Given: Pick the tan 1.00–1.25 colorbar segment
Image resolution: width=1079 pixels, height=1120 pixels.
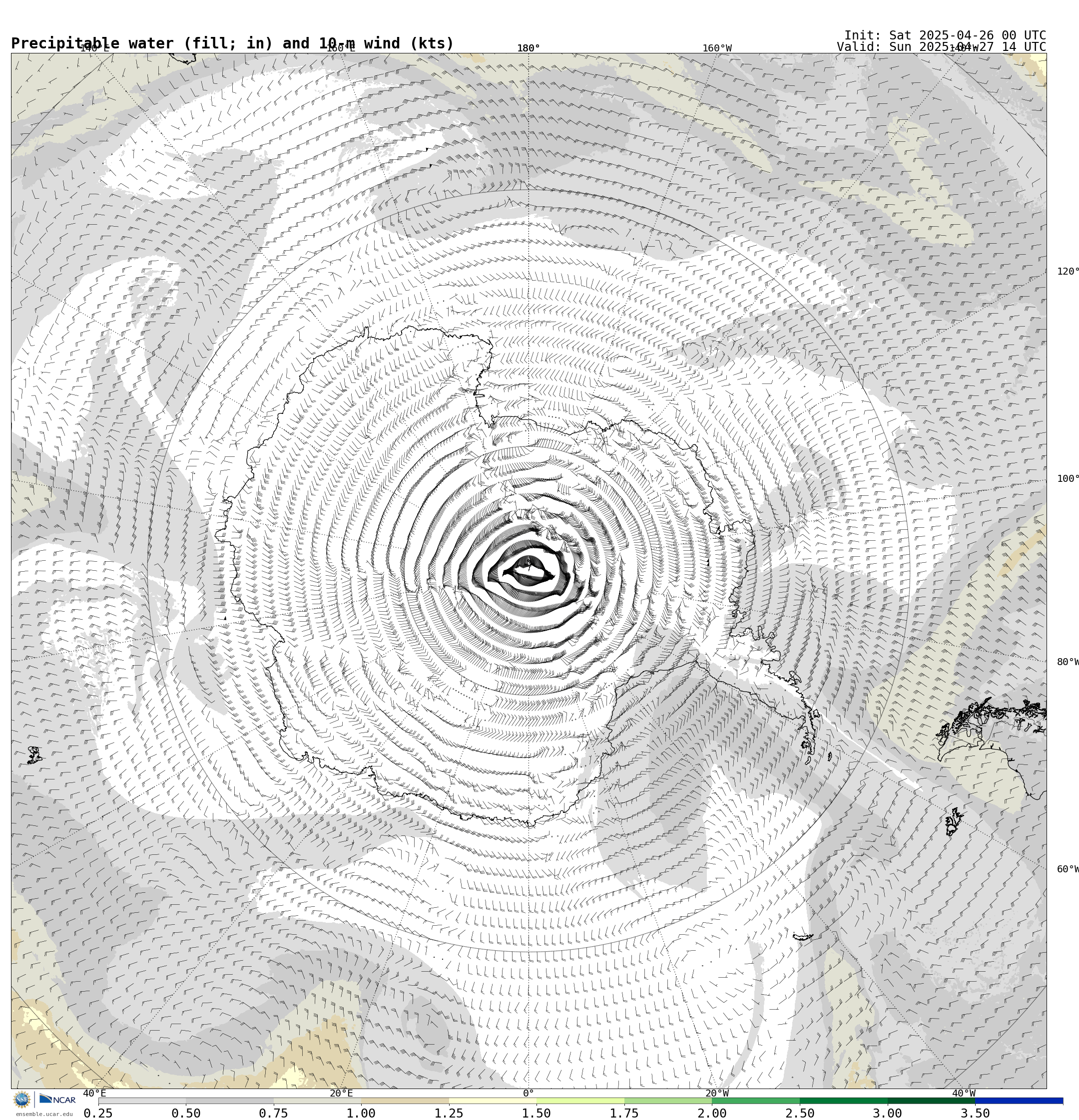Looking at the screenshot, I should pyautogui.click(x=405, y=1101).
